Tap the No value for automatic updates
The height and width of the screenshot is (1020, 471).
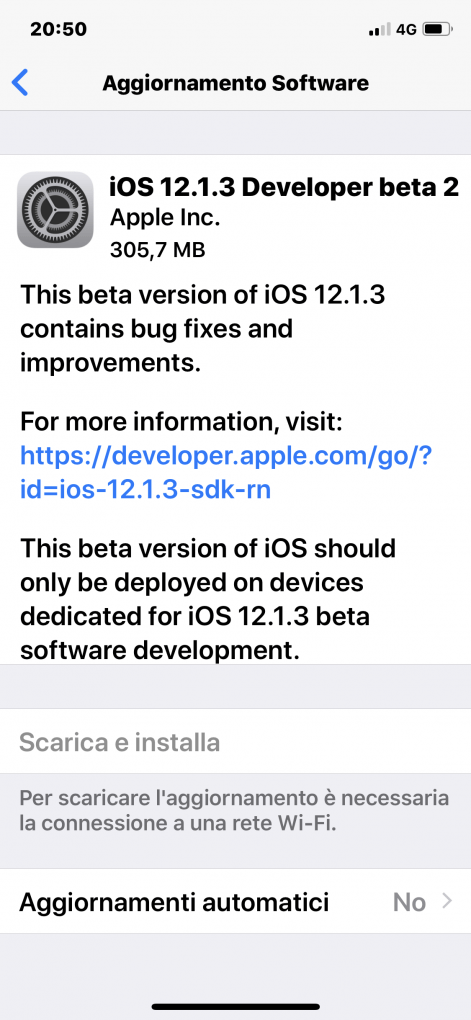coord(409,902)
